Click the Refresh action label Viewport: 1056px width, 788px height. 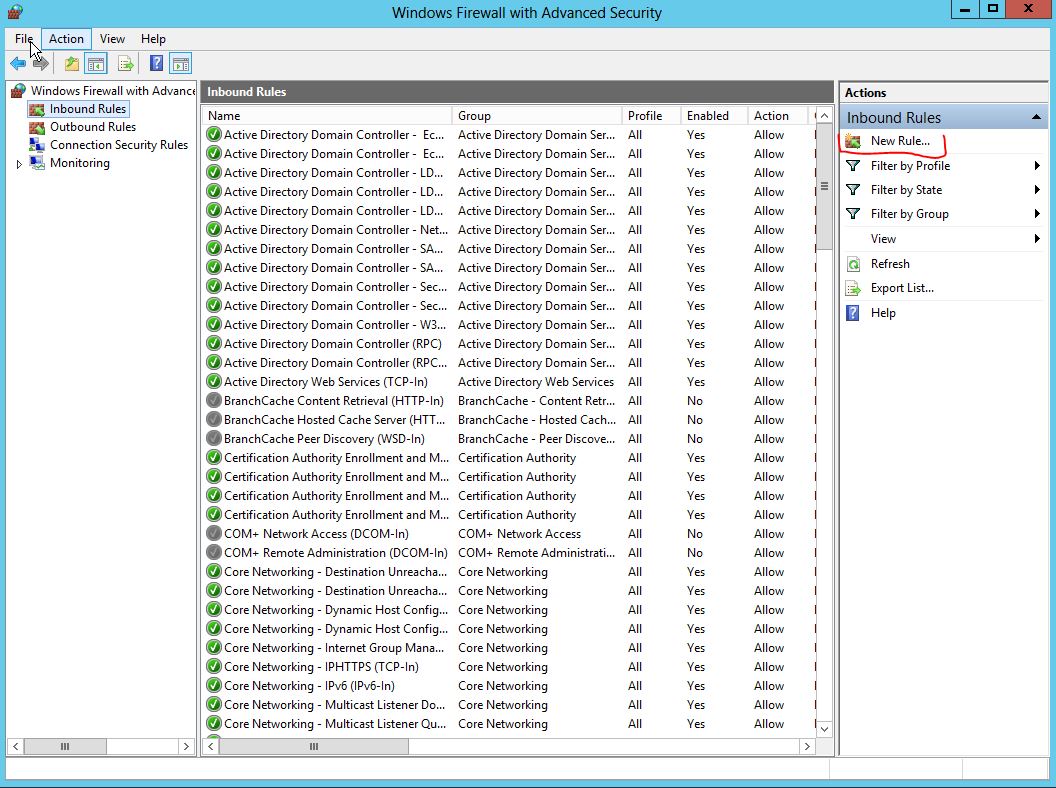890,264
